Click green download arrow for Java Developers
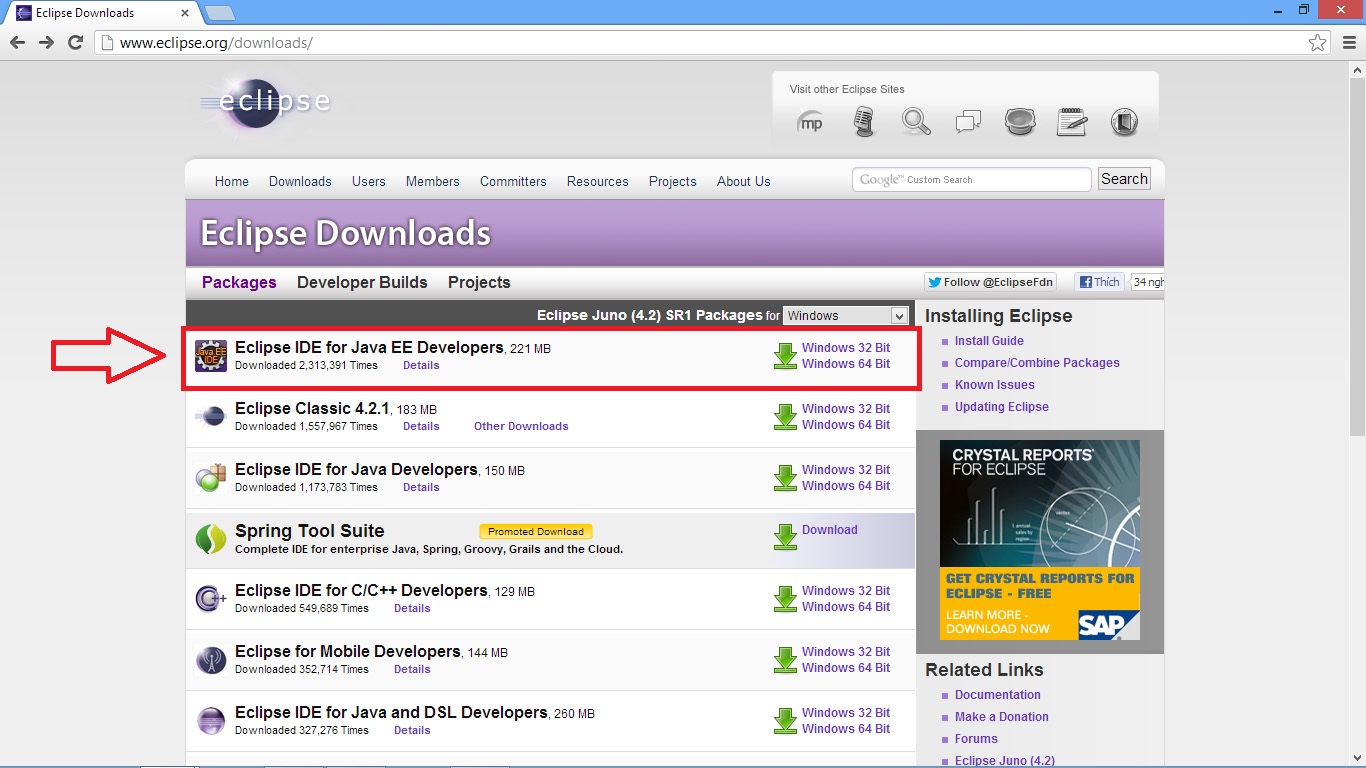Screen dimensions: 1366x768 tap(785, 478)
